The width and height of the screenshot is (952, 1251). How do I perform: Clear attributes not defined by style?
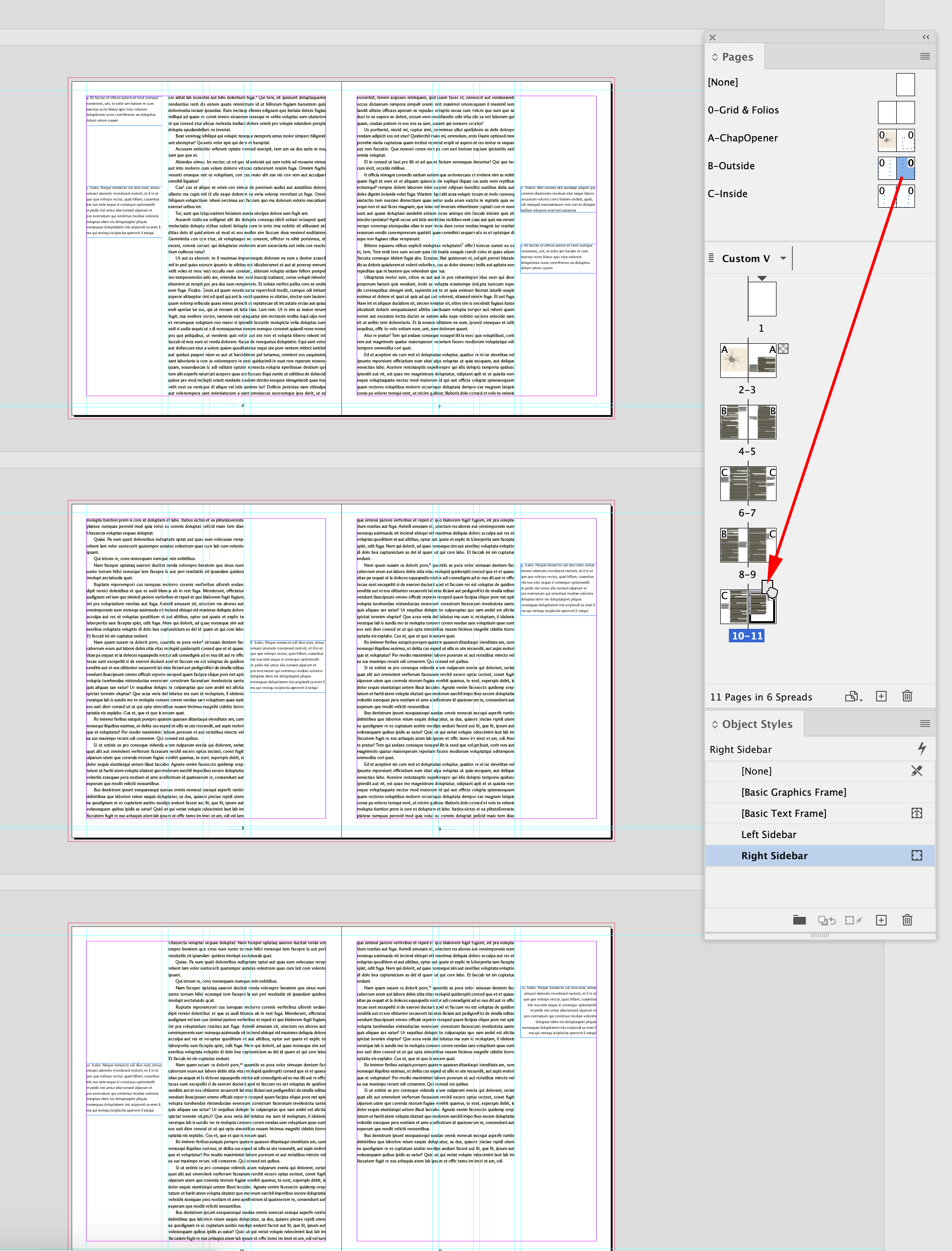853,920
